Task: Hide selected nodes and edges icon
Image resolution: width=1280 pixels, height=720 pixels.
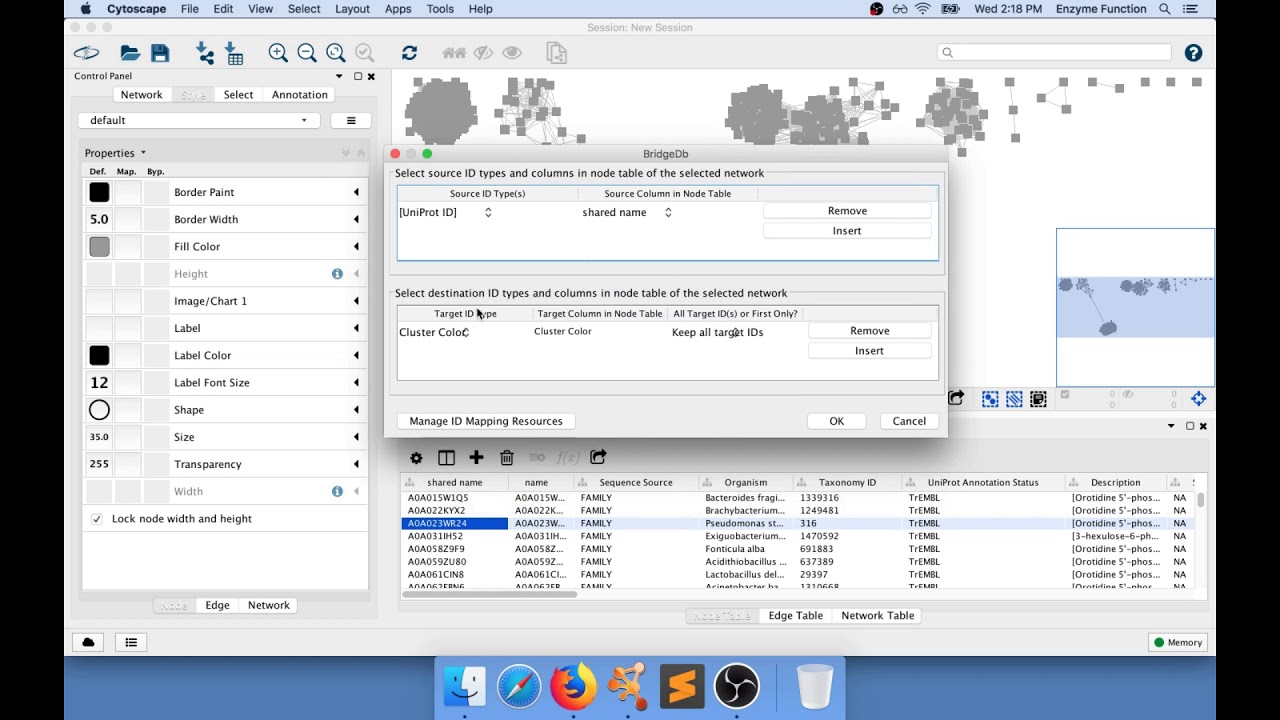Action: (484, 53)
